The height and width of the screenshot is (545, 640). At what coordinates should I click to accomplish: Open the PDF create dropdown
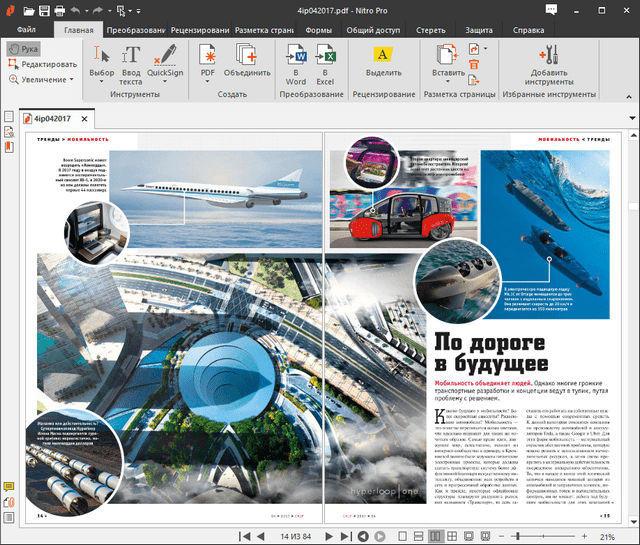[208, 73]
